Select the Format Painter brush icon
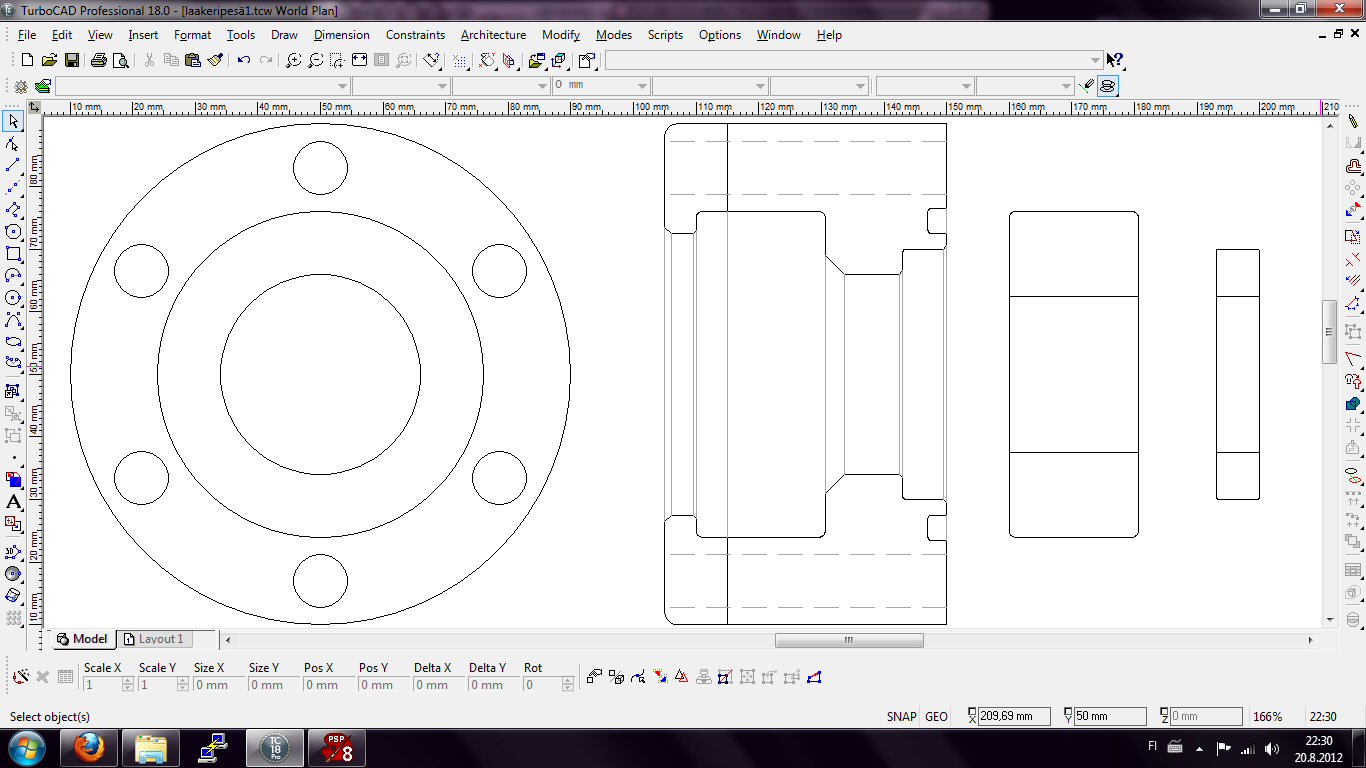Screen dimensions: 1366x768 [215, 61]
